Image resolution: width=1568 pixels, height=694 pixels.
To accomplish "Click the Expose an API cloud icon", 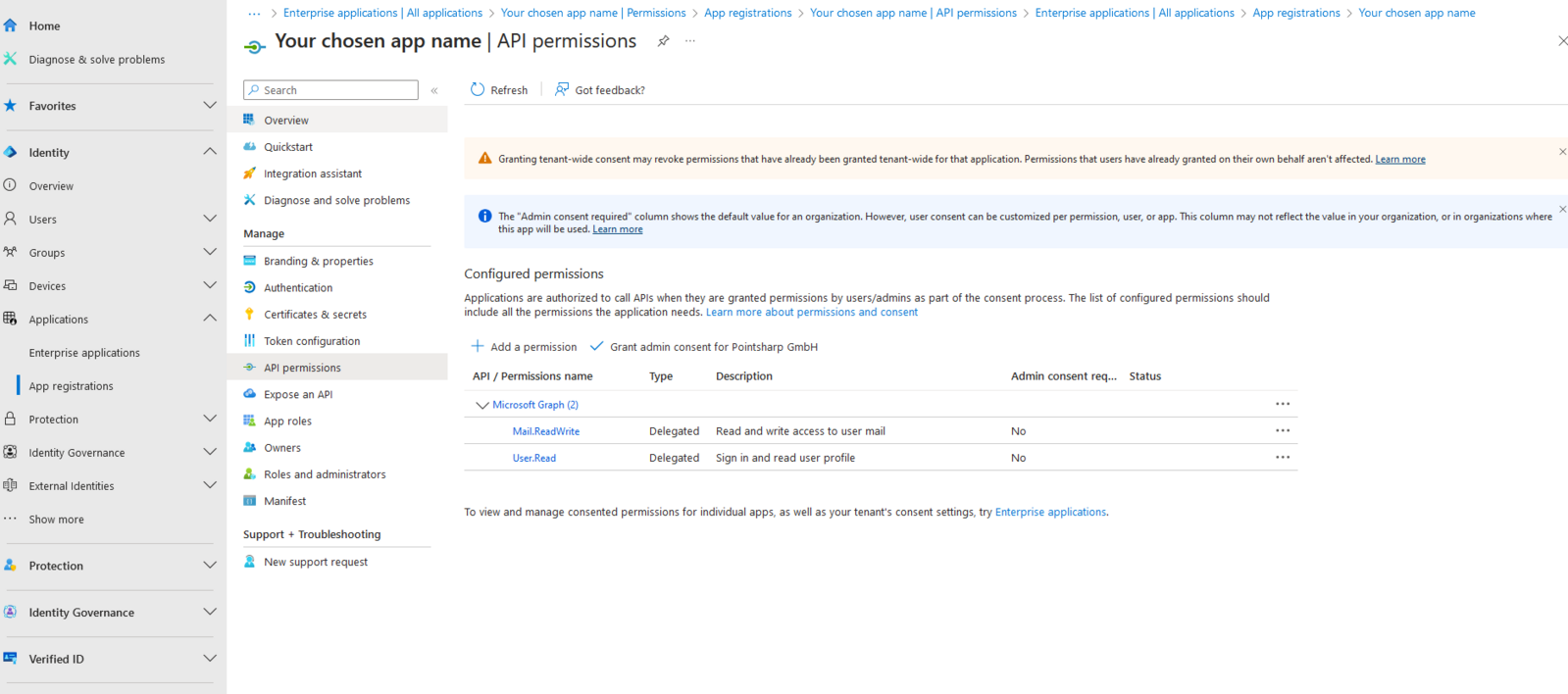I will [250, 394].
